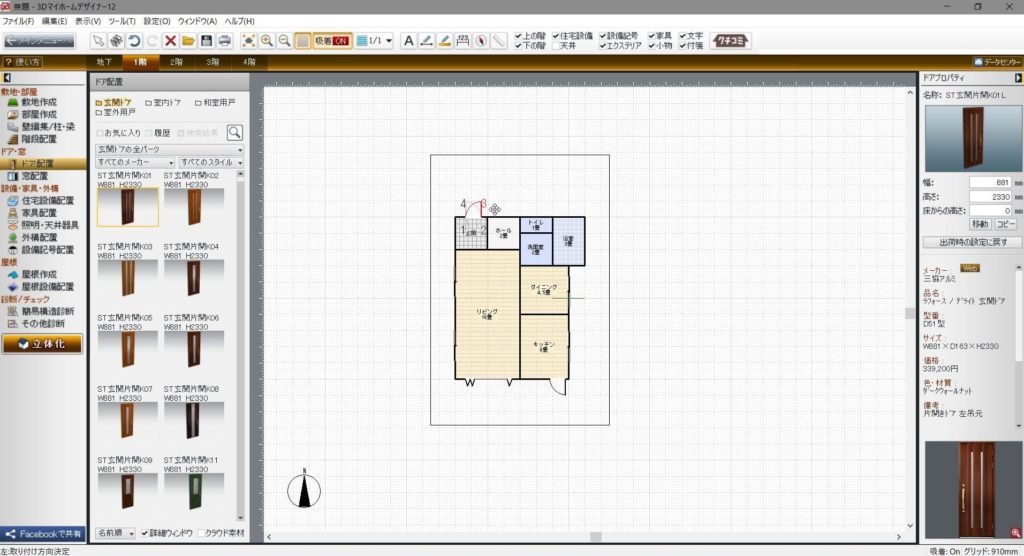1024x556 pixels.
Task: Click the red delete X toolbar icon
Action: click(170, 41)
